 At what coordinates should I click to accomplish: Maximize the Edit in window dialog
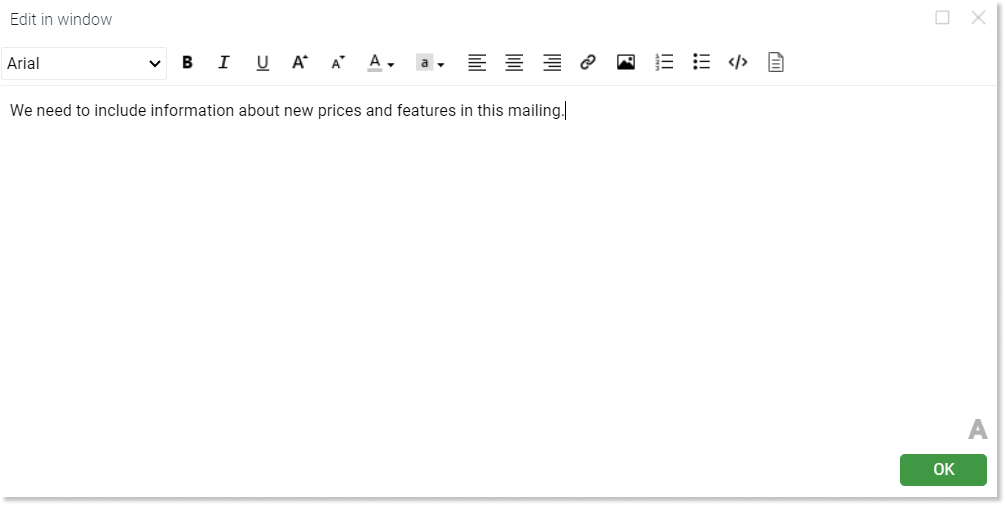click(942, 17)
